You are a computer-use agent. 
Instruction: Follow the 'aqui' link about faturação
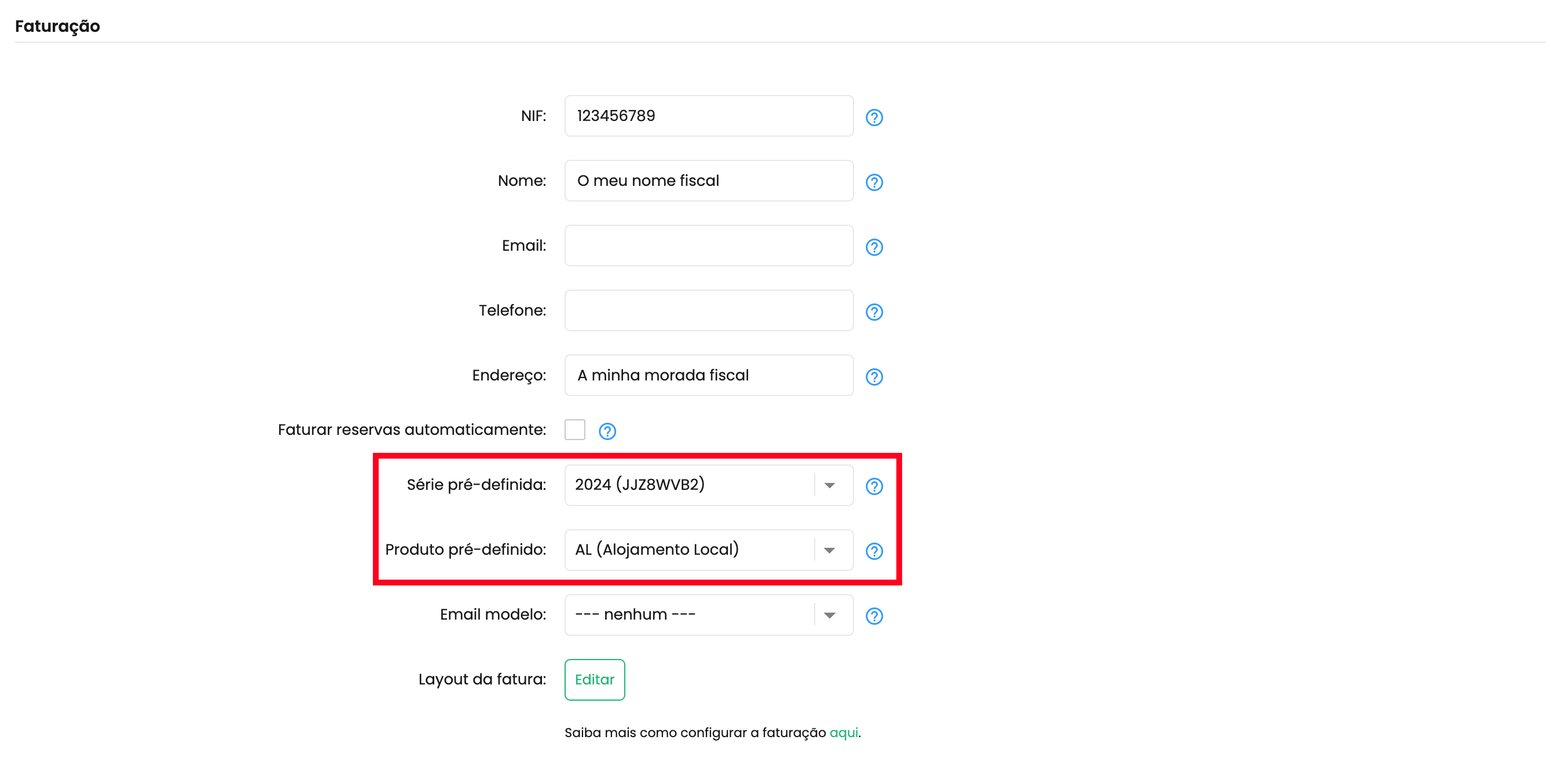[x=843, y=733]
